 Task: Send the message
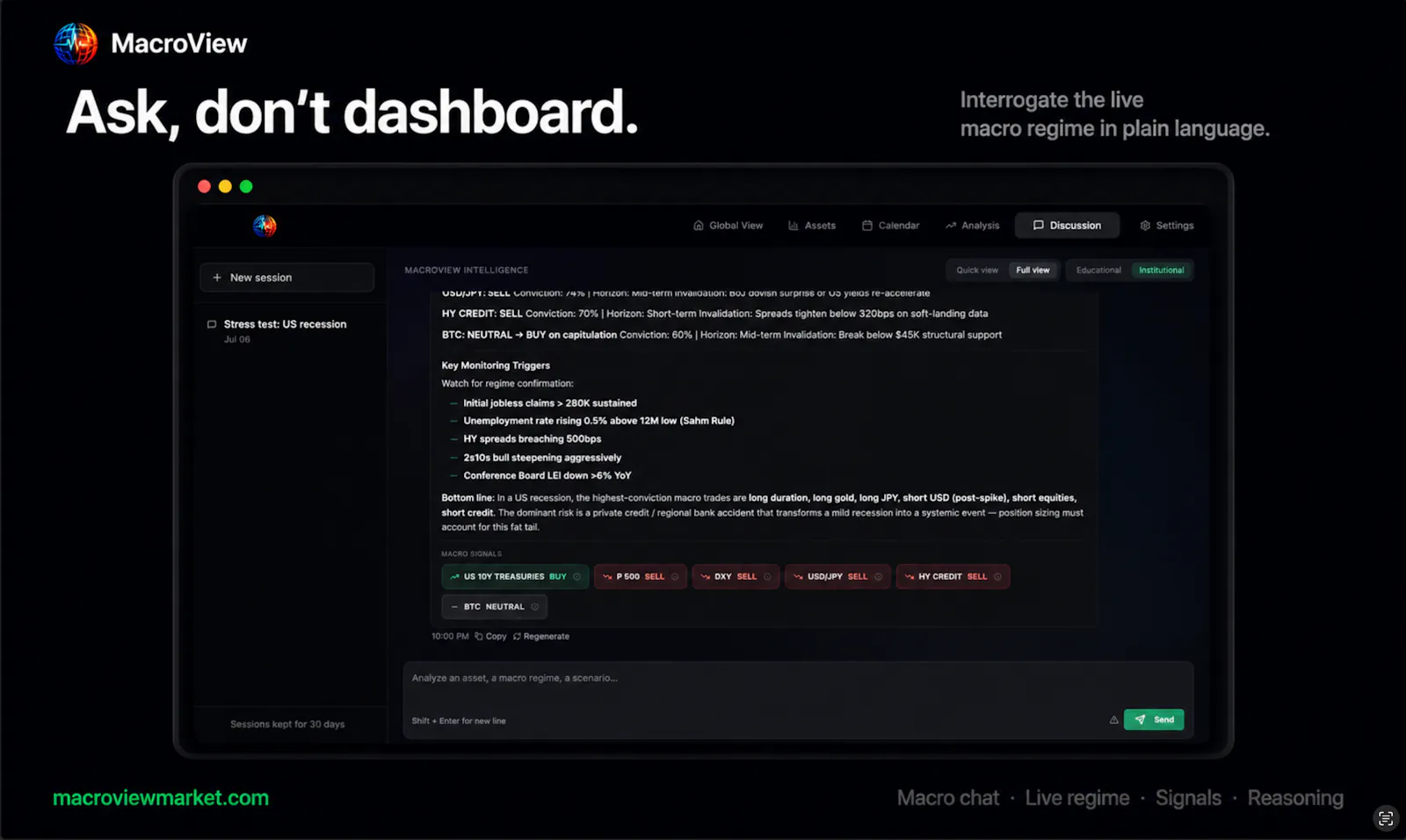pyautogui.click(x=1154, y=720)
